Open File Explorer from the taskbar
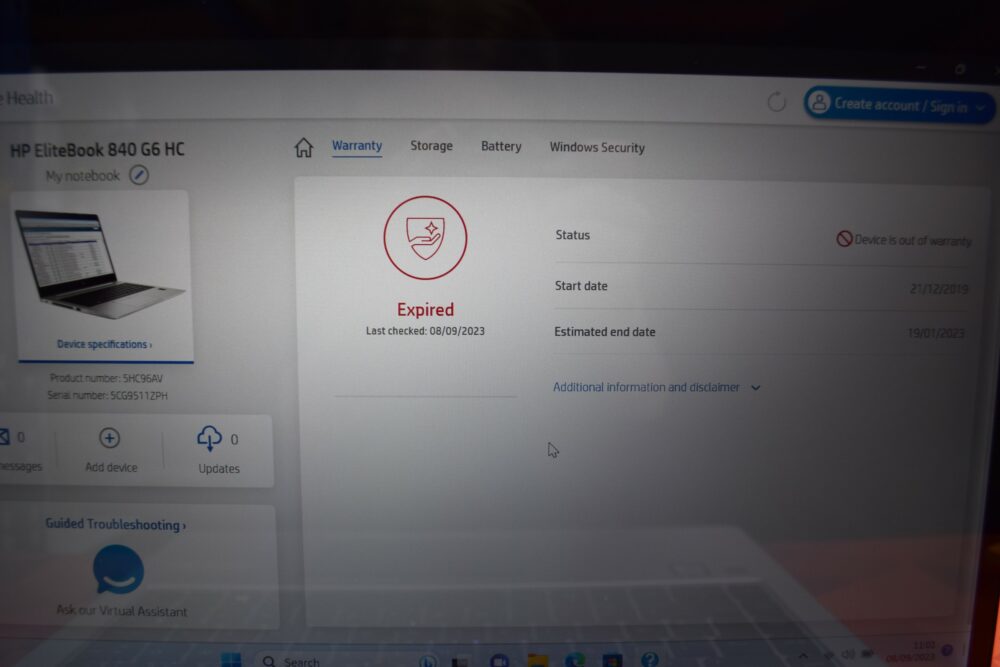The height and width of the screenshot is (667, 1000). point(538,660)
